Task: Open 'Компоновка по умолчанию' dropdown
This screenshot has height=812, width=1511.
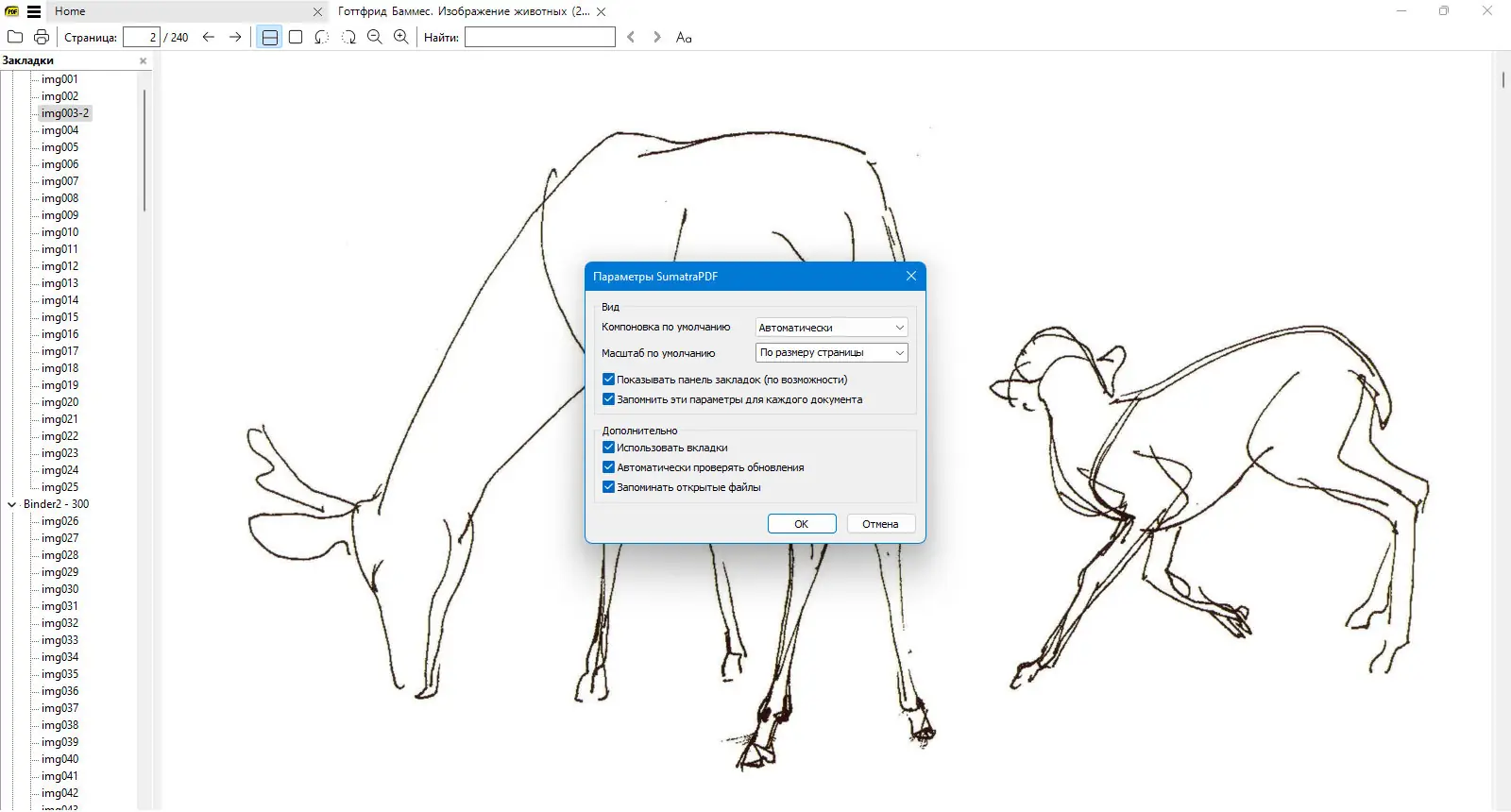Action: [831, 327]
